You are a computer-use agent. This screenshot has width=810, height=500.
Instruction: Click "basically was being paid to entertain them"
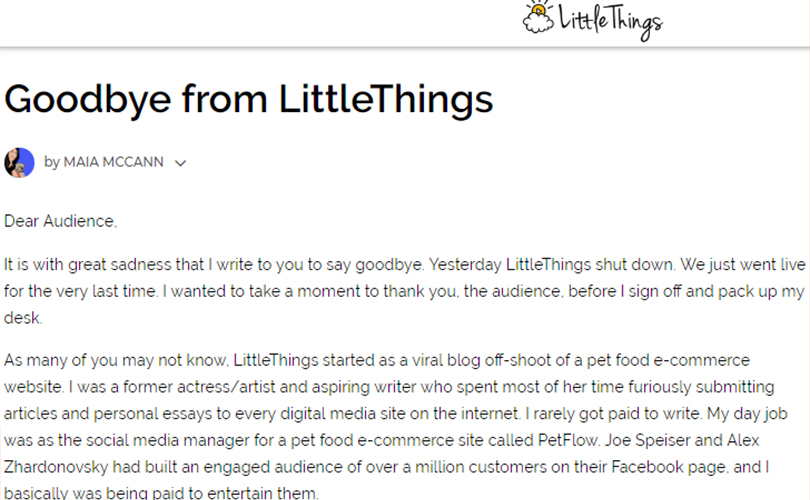[161, 493]
